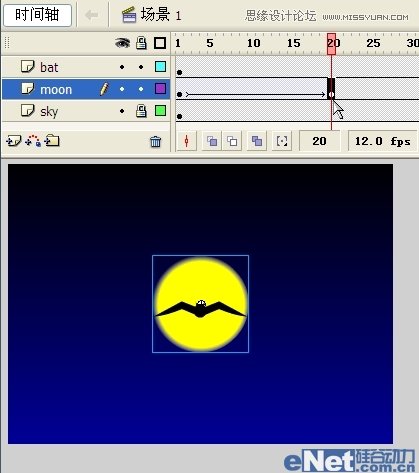This screenshot has height=473, width=419.
Task: Click lock icon to lock all layers
Action: coord(141,43)
